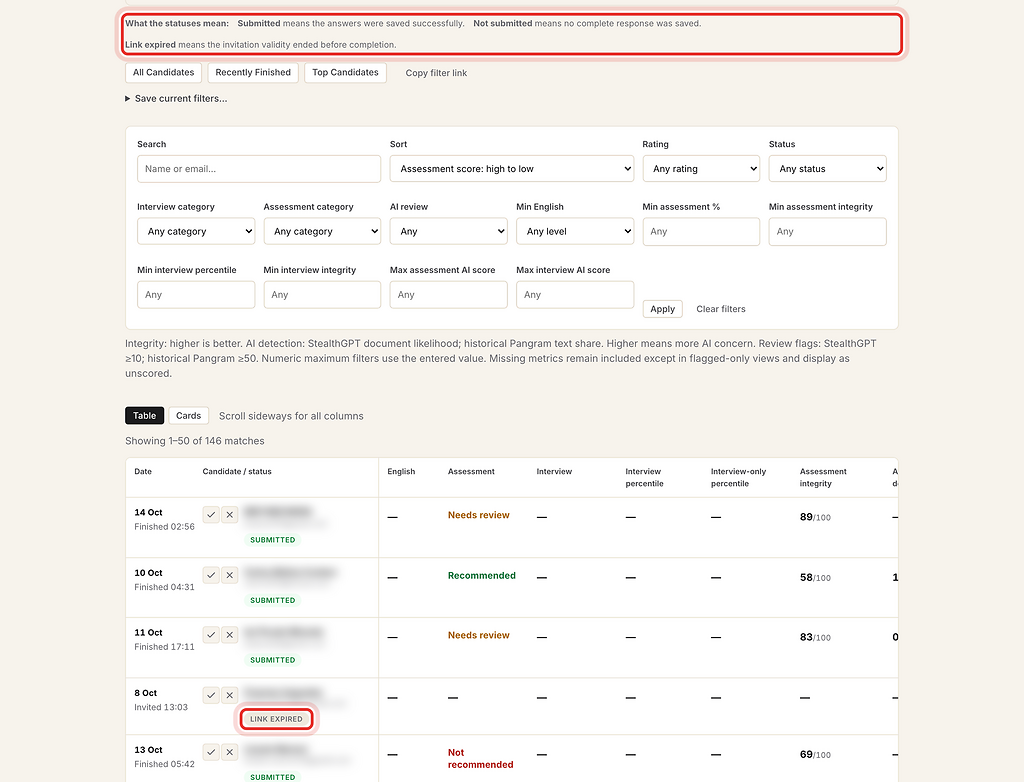The width and height of the screenshot is (1024, 782).
Task: Approve the 11 Oct candidate with checkmark icon
Action: (x=211, y=635)
